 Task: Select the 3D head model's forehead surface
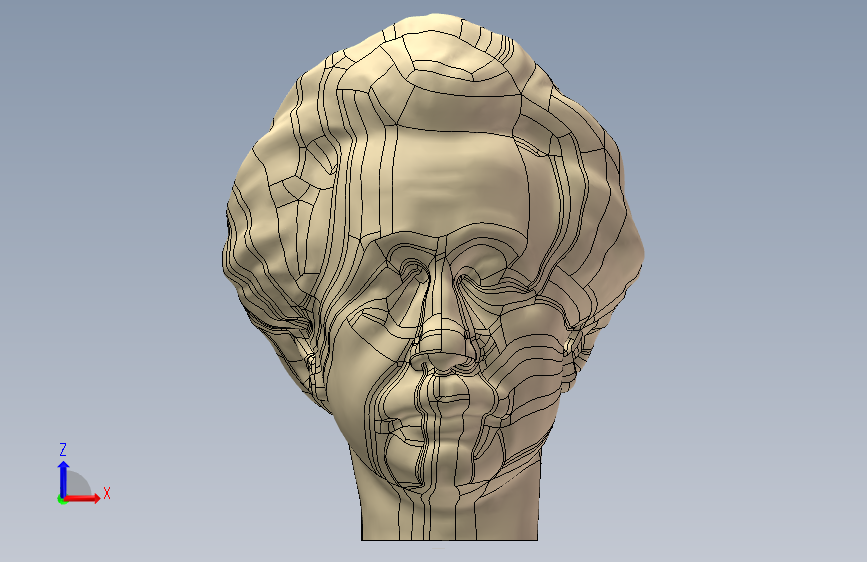click(458, 183)
